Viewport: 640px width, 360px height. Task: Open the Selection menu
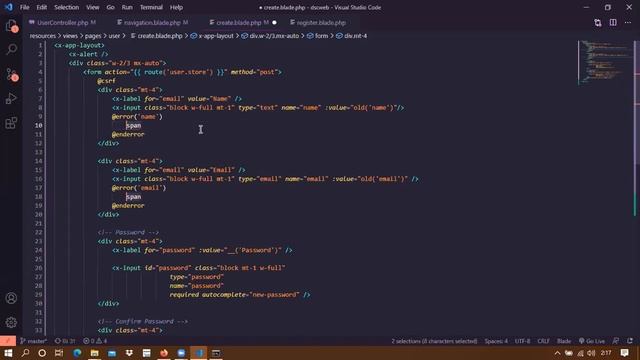pos(67,7)
